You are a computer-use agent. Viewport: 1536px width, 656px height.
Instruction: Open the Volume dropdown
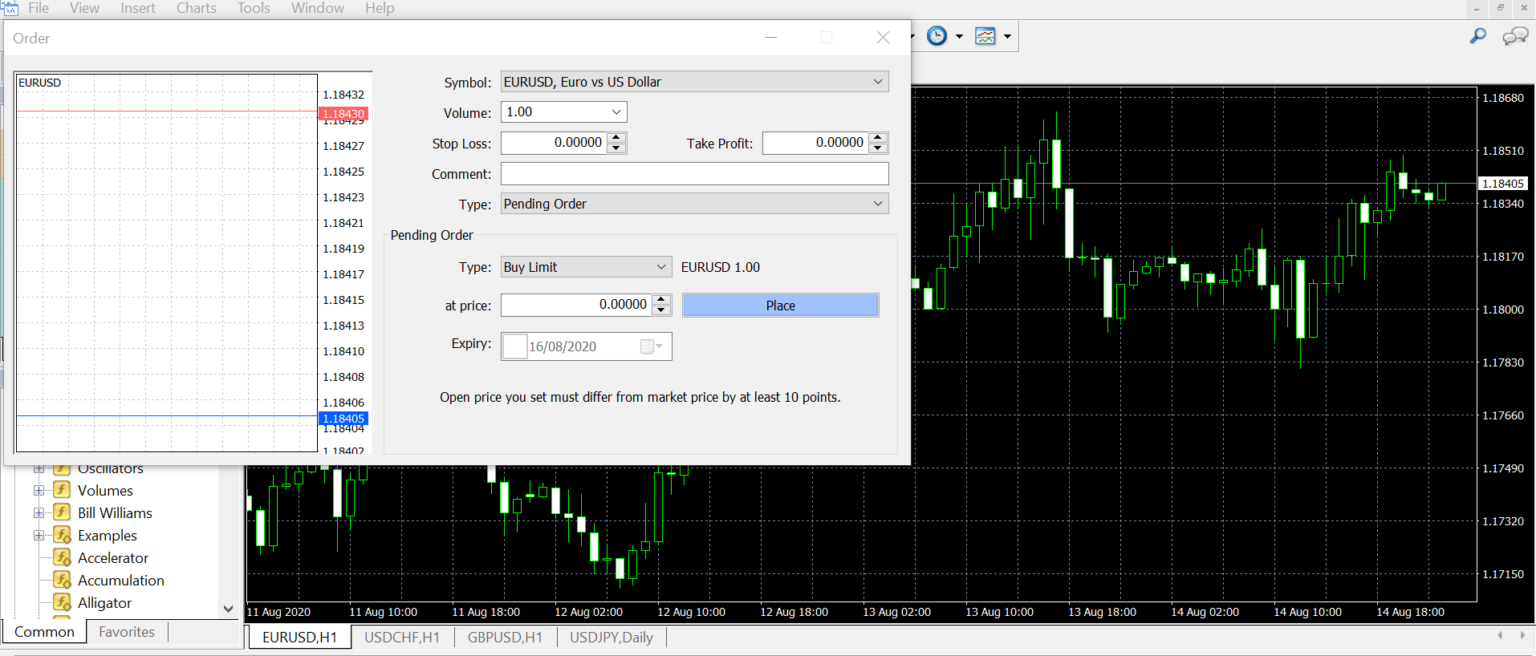coord(617,112)
